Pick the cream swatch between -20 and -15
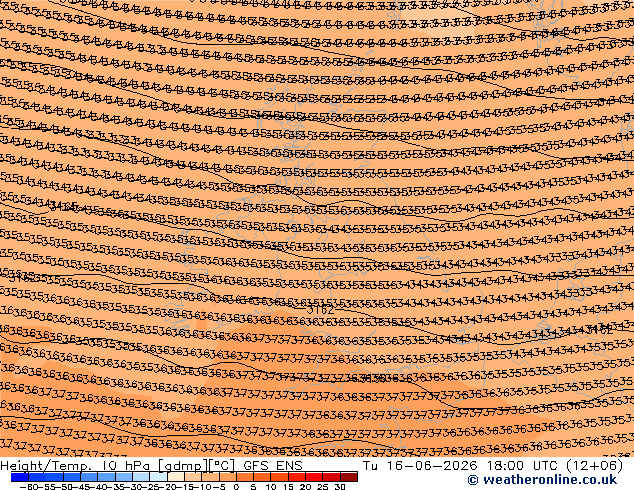 [x=175, y=477]
